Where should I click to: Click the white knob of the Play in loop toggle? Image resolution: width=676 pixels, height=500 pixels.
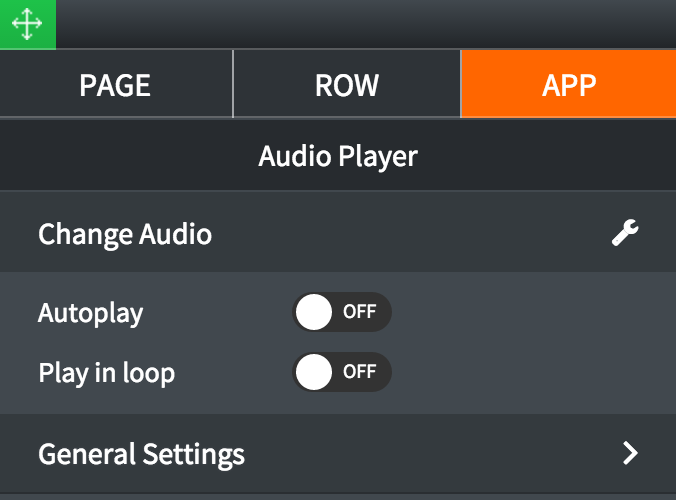314,373
